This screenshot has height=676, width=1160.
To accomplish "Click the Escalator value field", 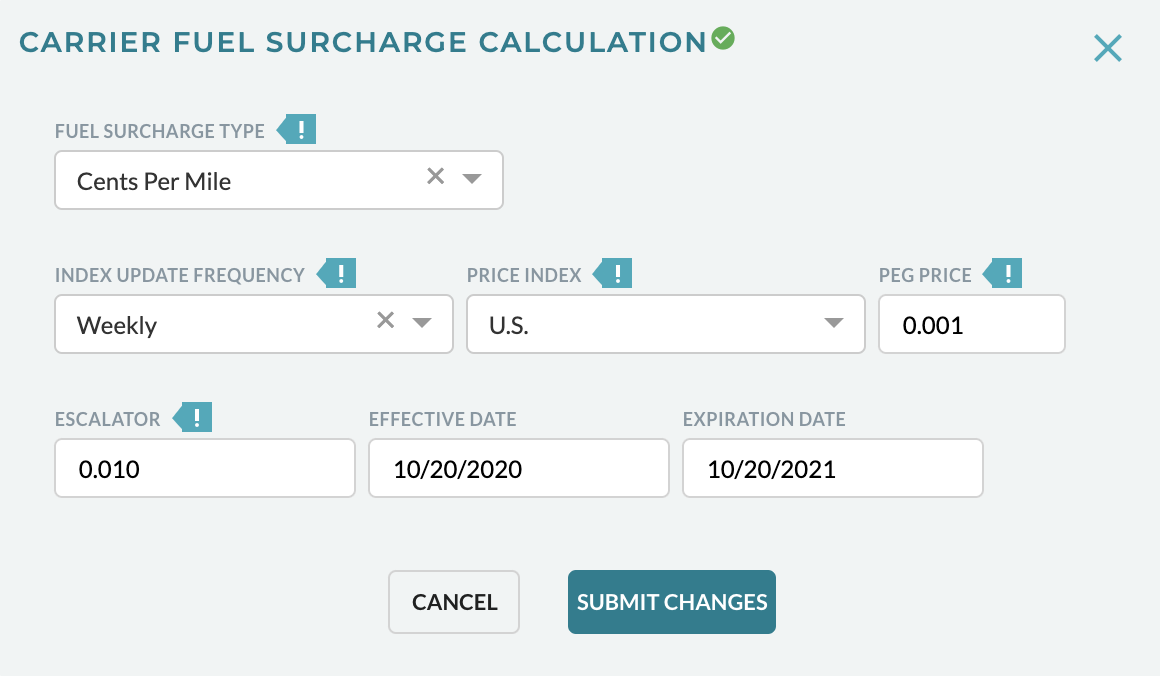I will (x=204, y=468).
